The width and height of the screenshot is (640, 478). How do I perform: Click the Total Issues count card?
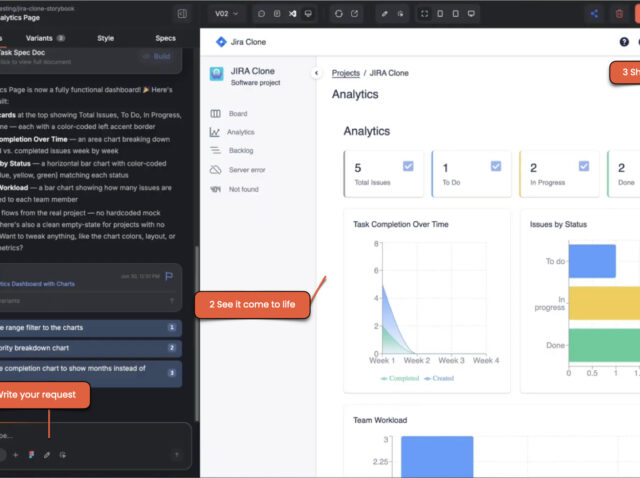[383, 174]
